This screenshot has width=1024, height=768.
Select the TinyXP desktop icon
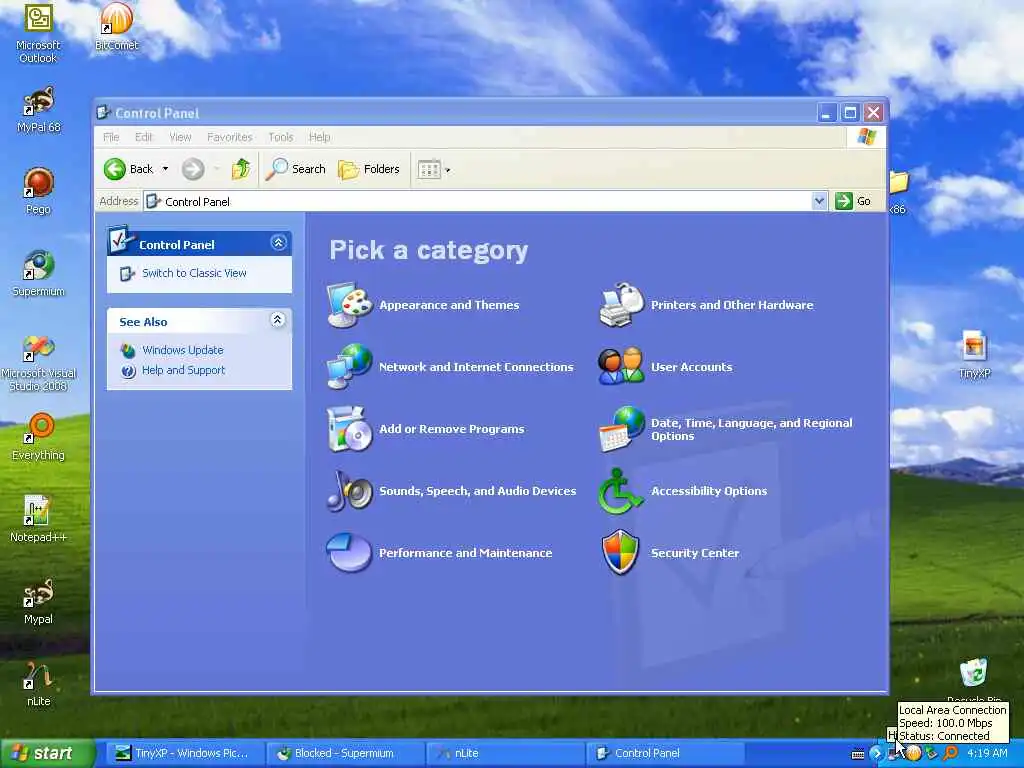point(974,355)
